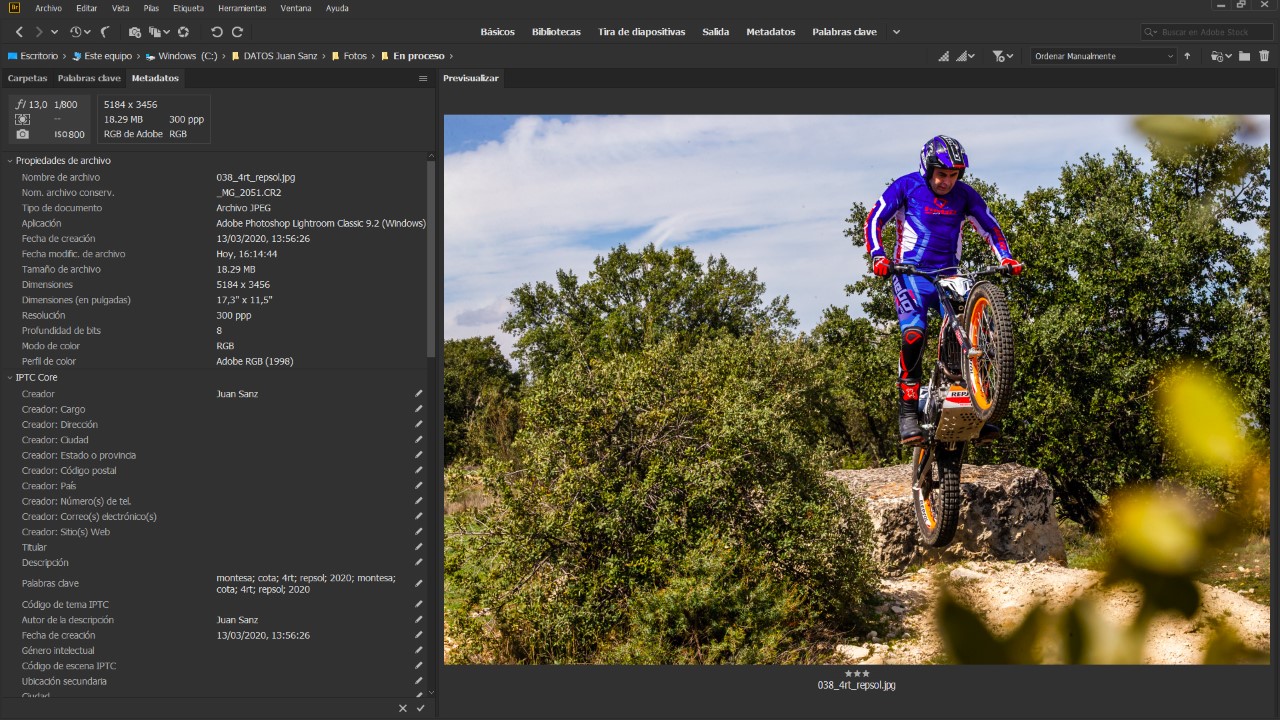Switch to the Básicos workspace

pyautogui.click(x=497, y=32)
